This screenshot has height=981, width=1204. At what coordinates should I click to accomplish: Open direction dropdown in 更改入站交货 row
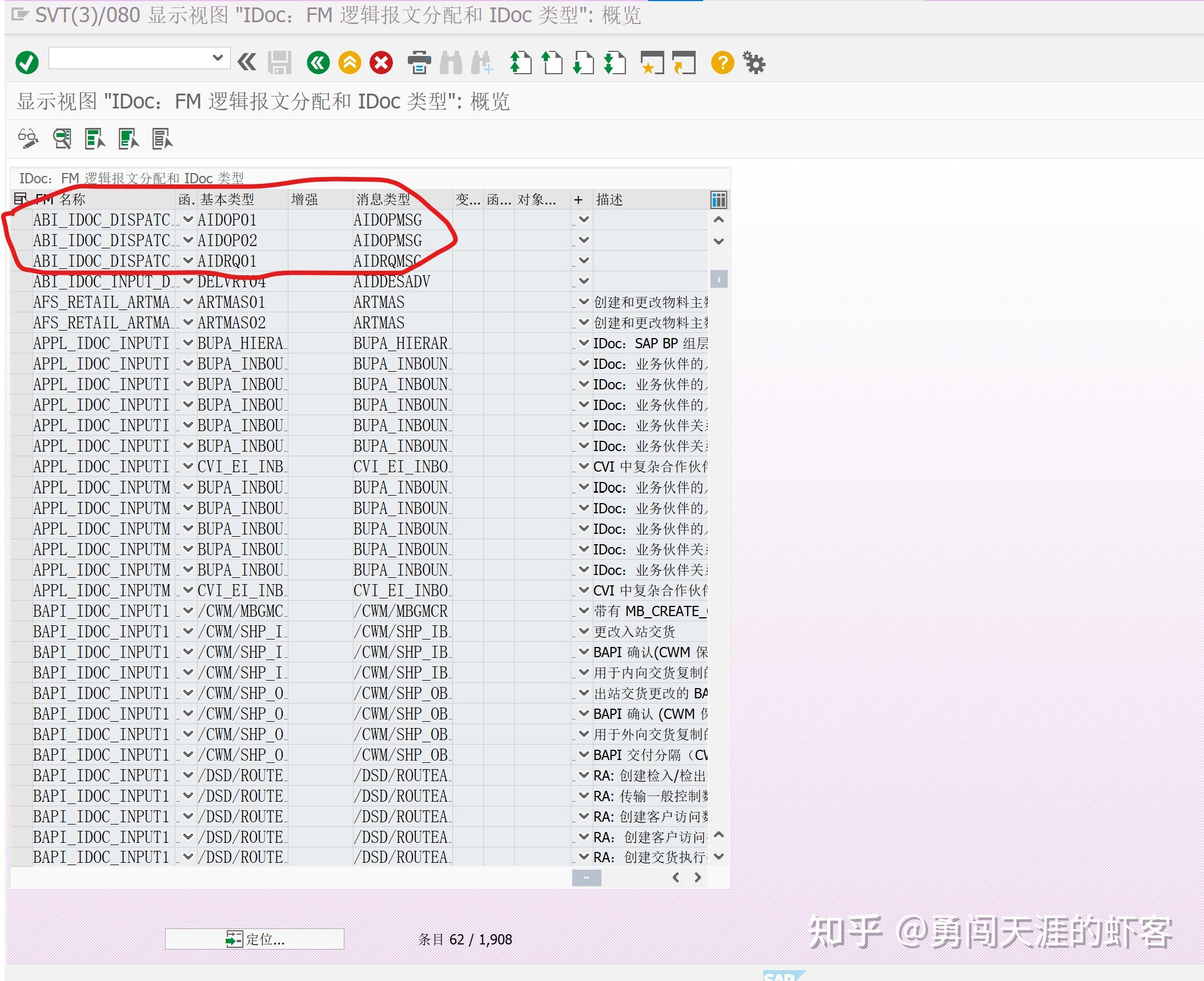click(584, 631)
